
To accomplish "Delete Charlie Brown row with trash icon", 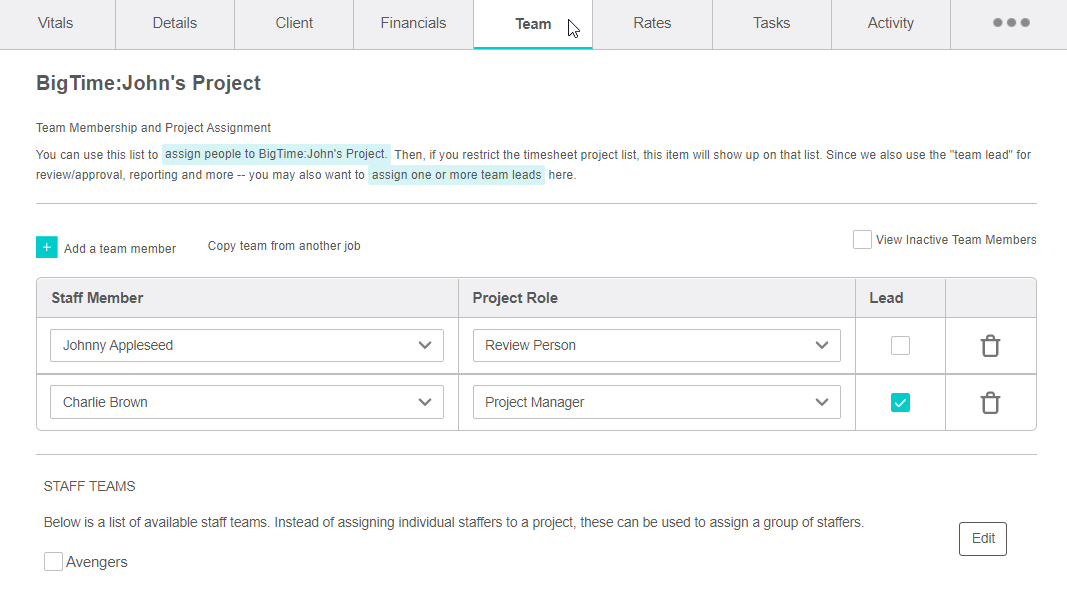I will click(990, 403).
